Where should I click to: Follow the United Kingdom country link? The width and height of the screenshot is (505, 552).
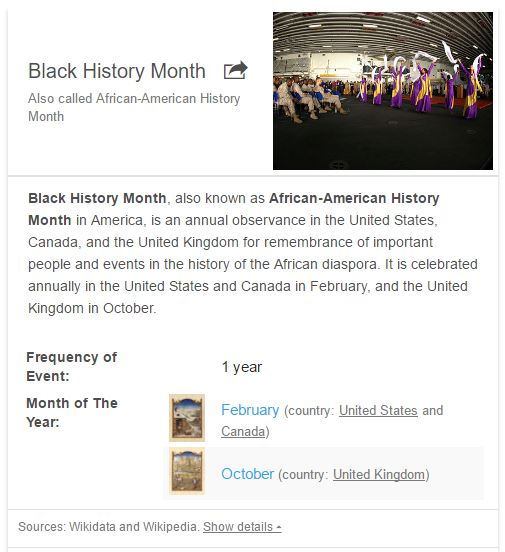pyautogui.click(x=379, y=475)
